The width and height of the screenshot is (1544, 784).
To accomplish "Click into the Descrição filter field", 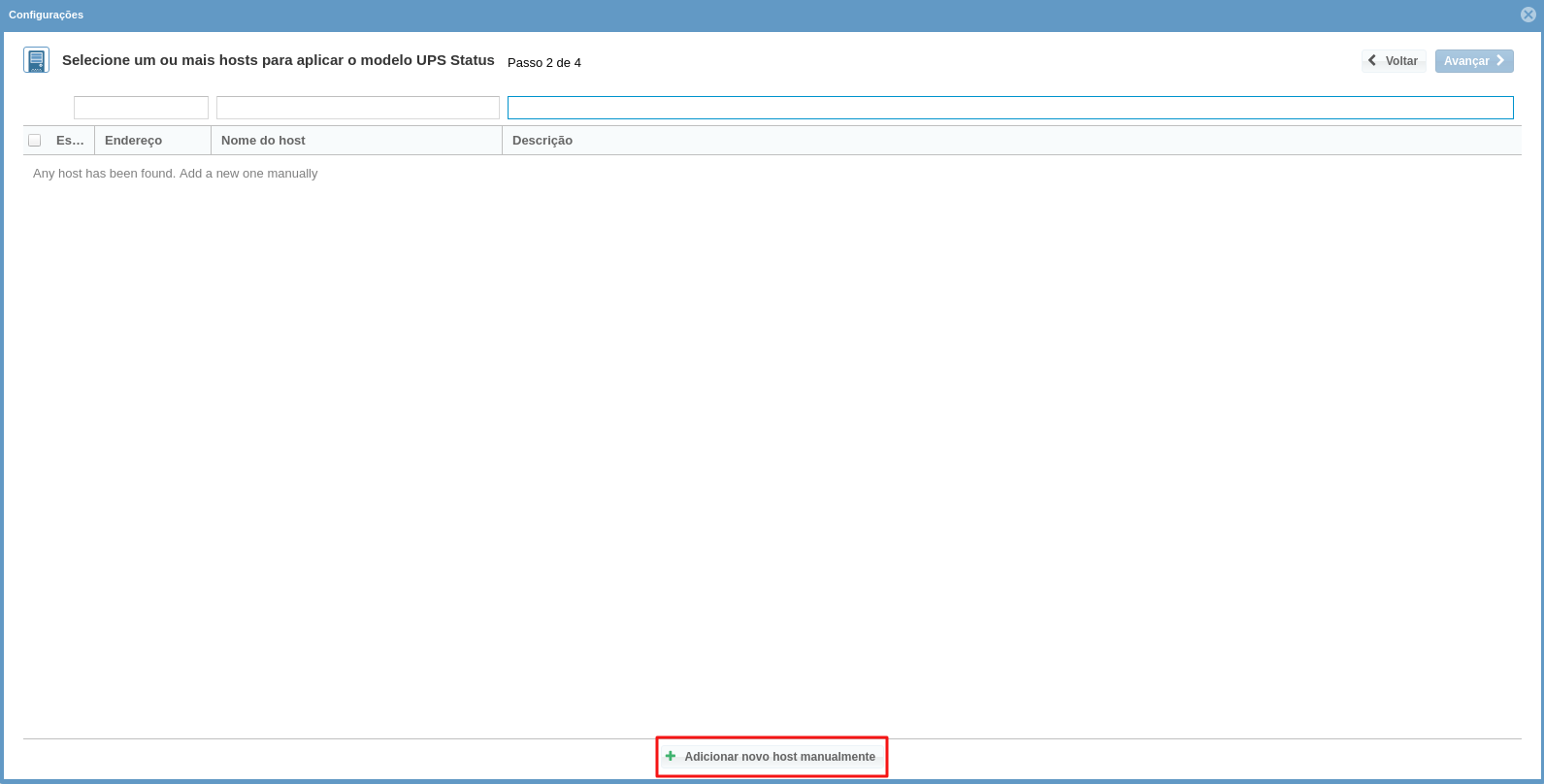I will click(x=1009, y=108).
